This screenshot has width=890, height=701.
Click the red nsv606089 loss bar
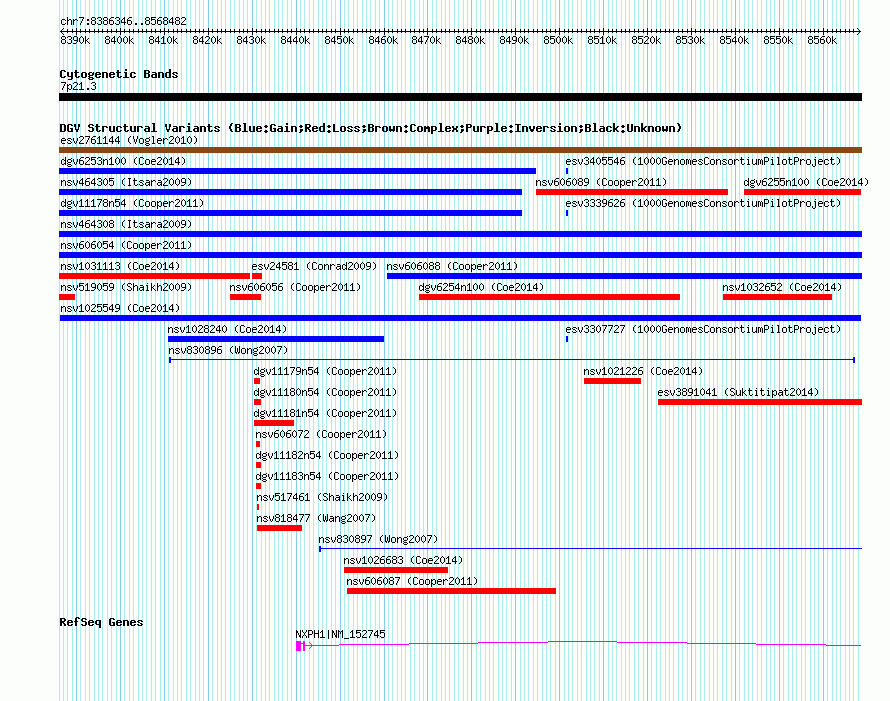click(x=632, y=192)
